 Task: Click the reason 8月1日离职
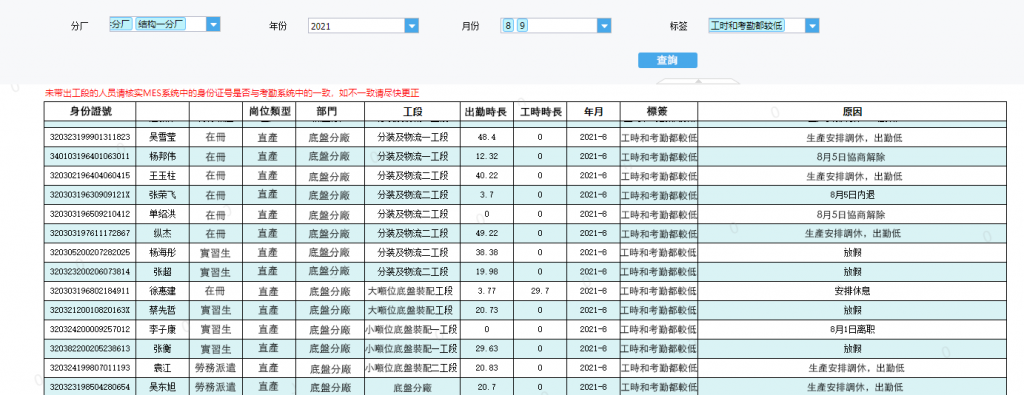(852, 329)
